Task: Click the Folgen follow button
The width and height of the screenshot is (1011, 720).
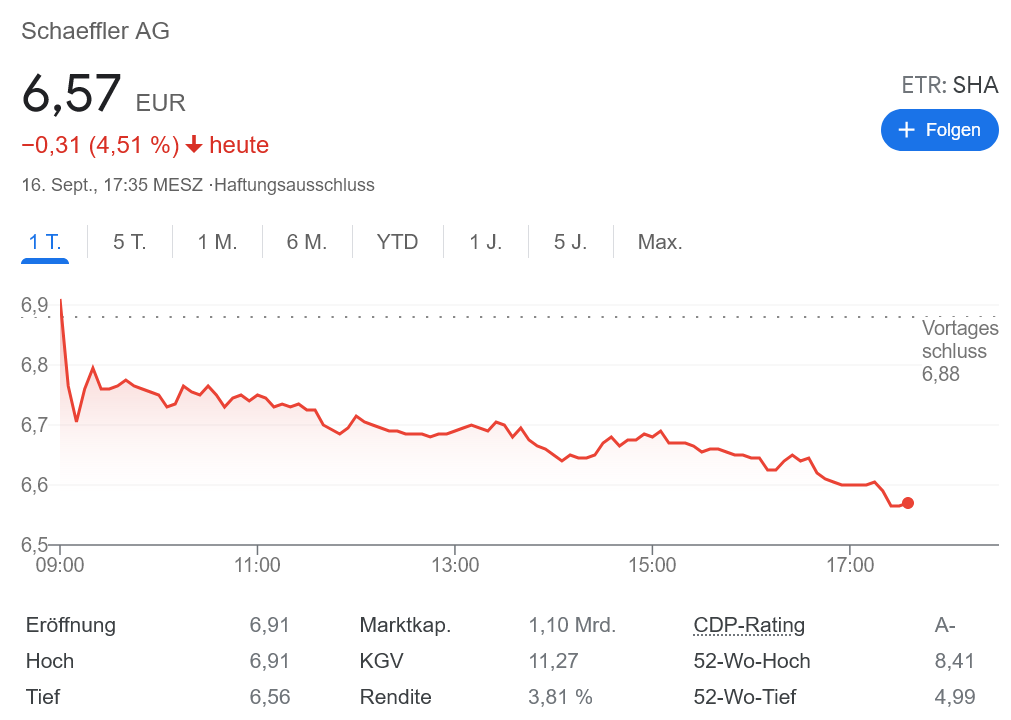Action: click(x=939, y=130)
